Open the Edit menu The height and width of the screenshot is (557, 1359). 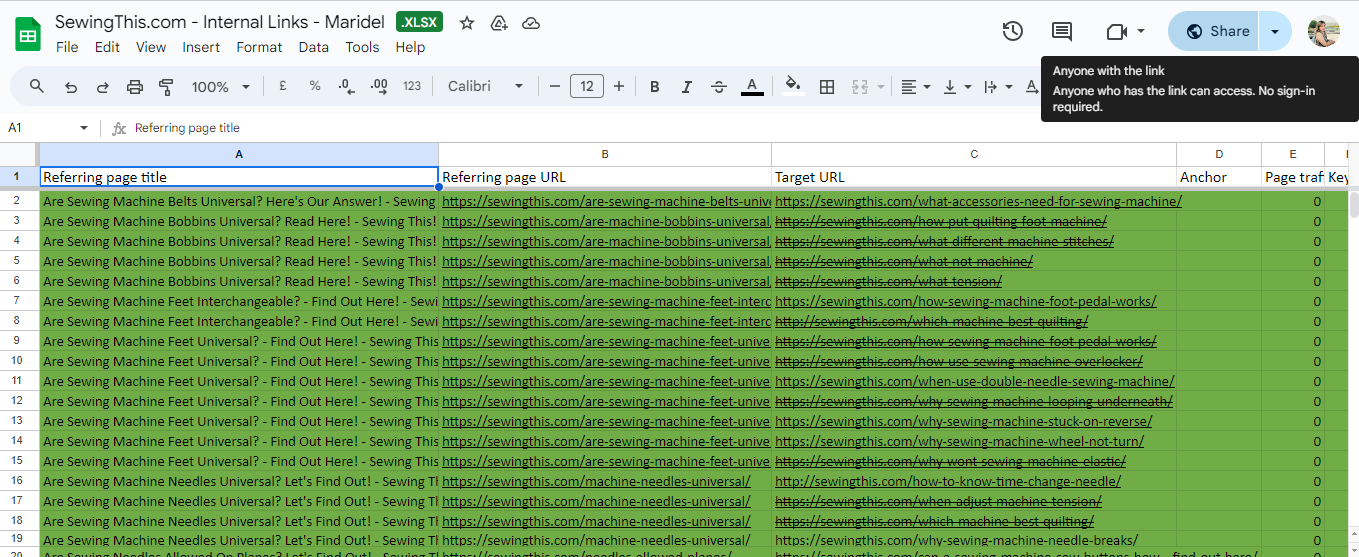pyautogui.click(x=107, y=47)
